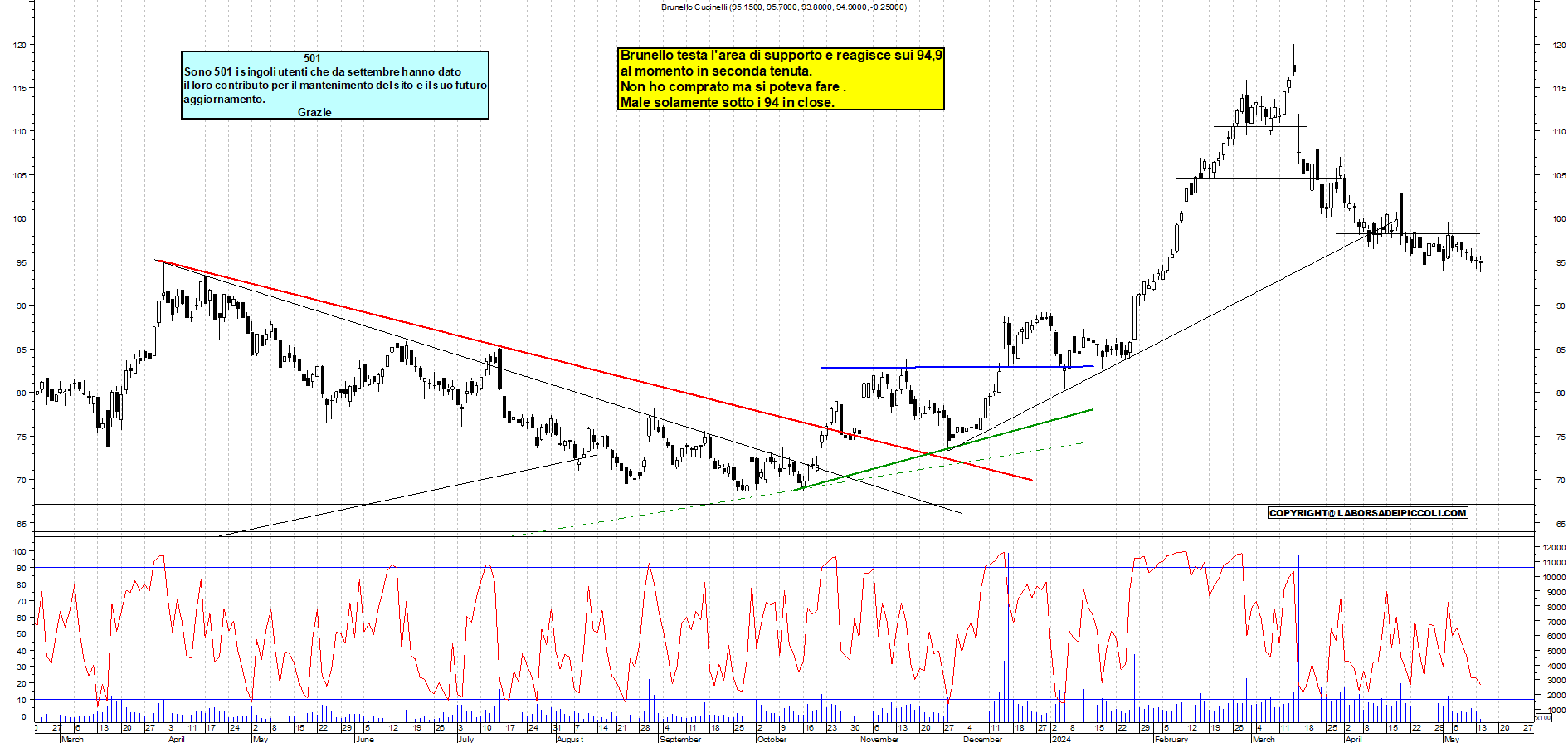The image size is (1568, 743).
Task: Click the 10000 volume axis value
Action: pyautogui.click(x=1554, y=577)
